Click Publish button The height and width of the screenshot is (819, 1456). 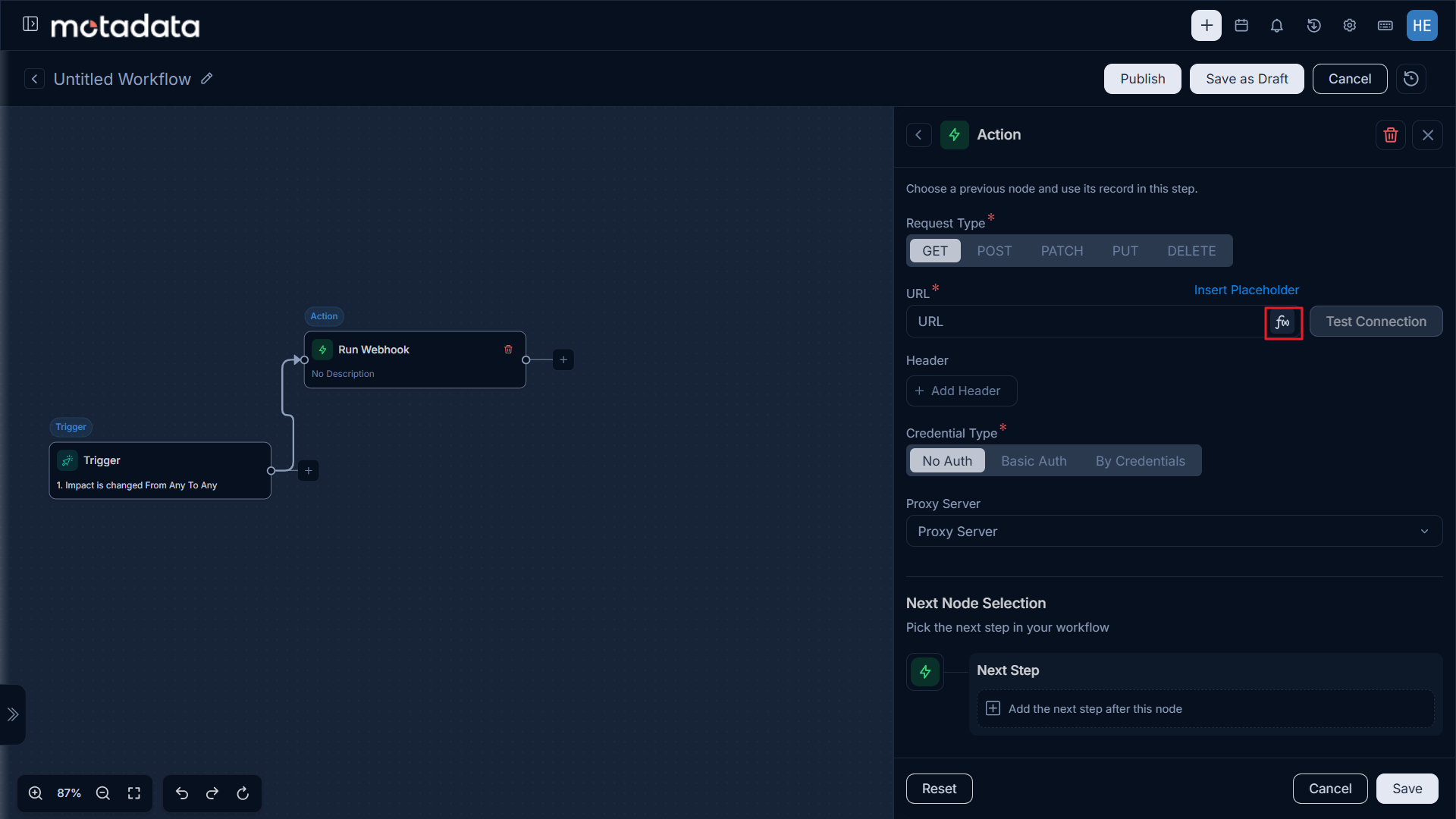pos(1142,79)
